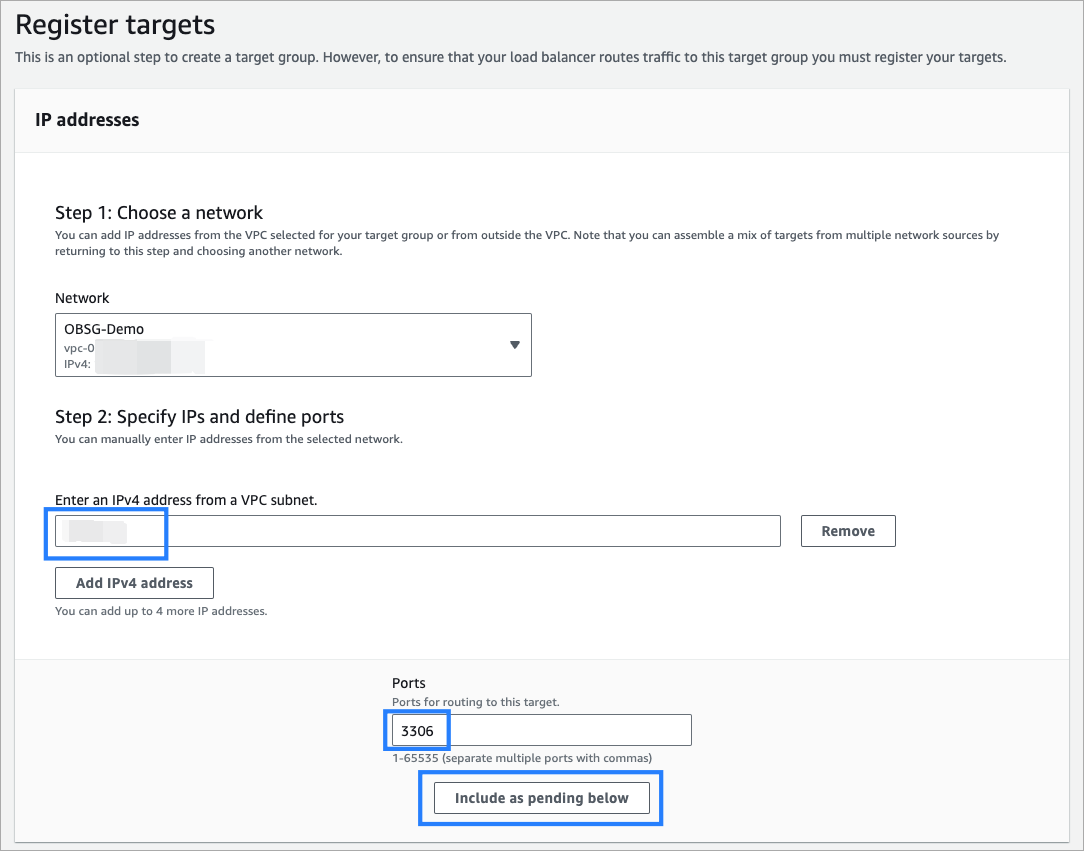Screen dimensions: 1084x851
Task: Click the '4 more IP addresses' hint
Action: click(161, 610)
